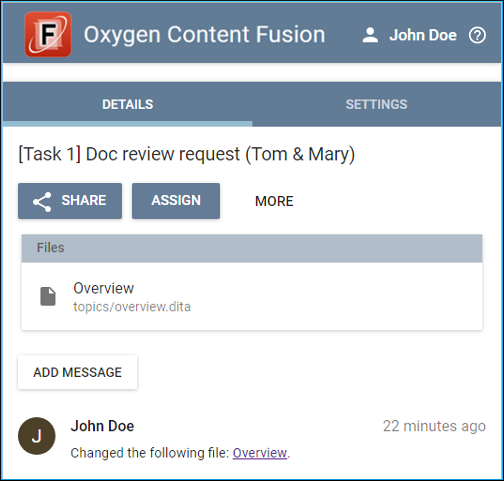Click the J avatar circle

coord(37,436)
